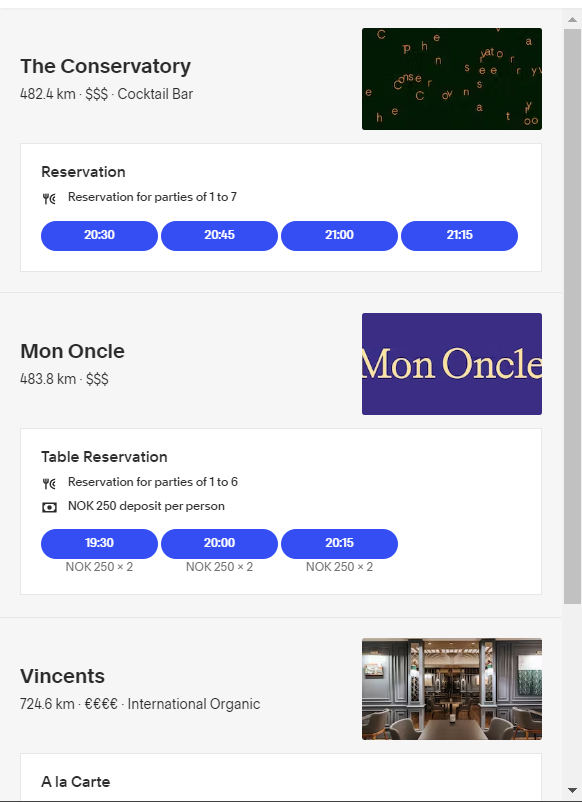Open the Mon Oncle restaurant title
Image resolution: width=582 pixels, height=802 pixels.
(x=73, y=351)
